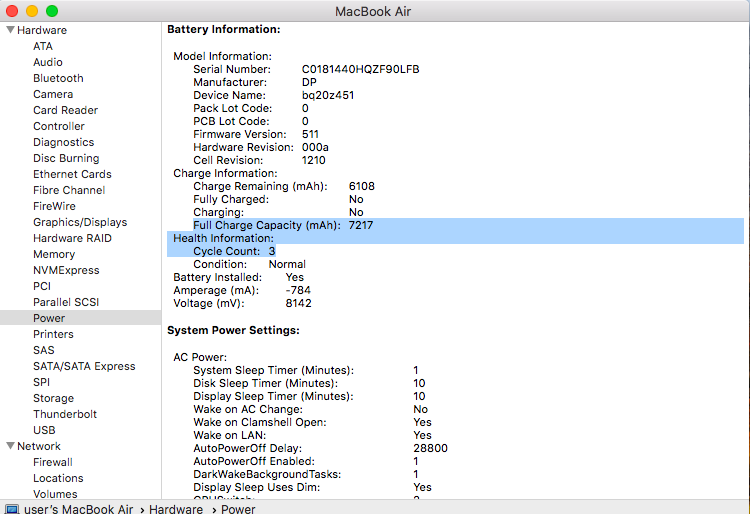Collapse the Network section triangle
The height and width of the screenshot is (514, 750).
(10, 446)
